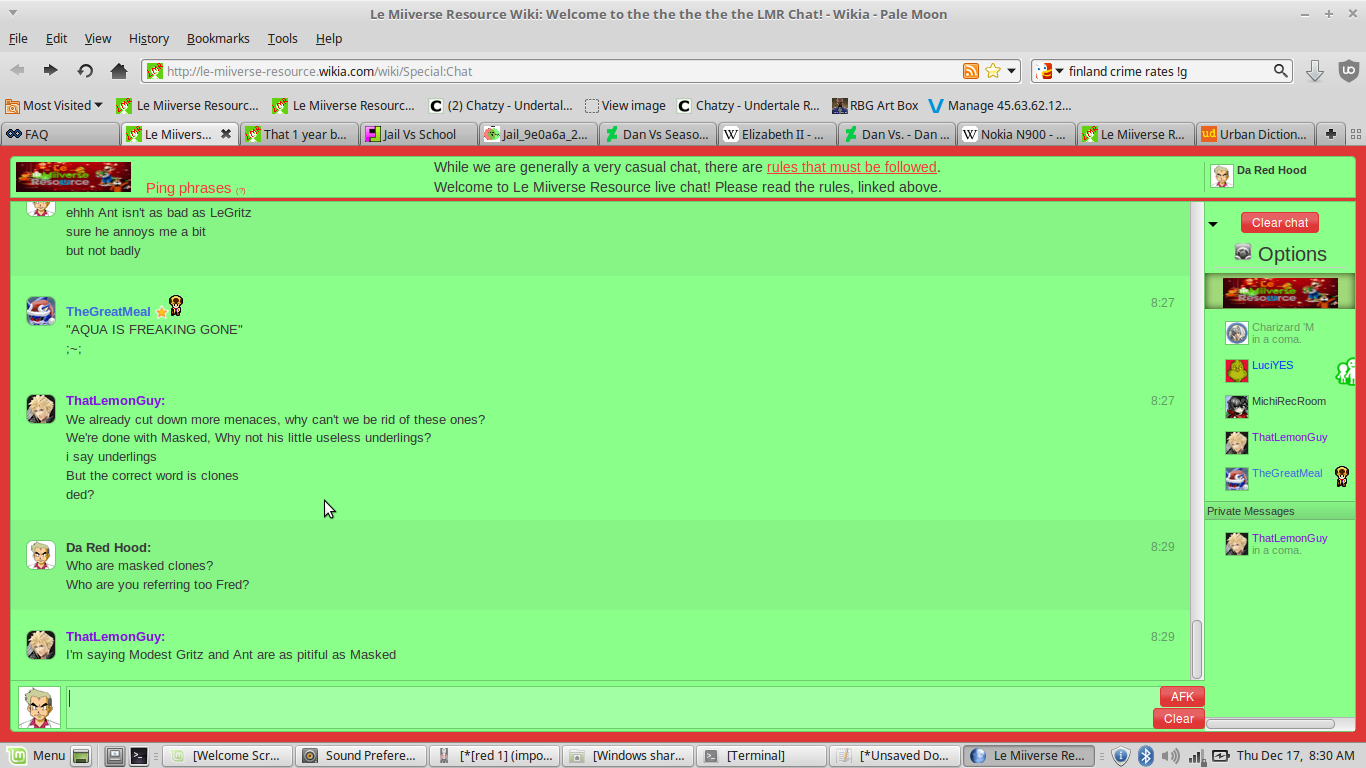Collapse the sidebar with the black triangle
This screenshot has height=768, width=1366.
[1213, 224]
